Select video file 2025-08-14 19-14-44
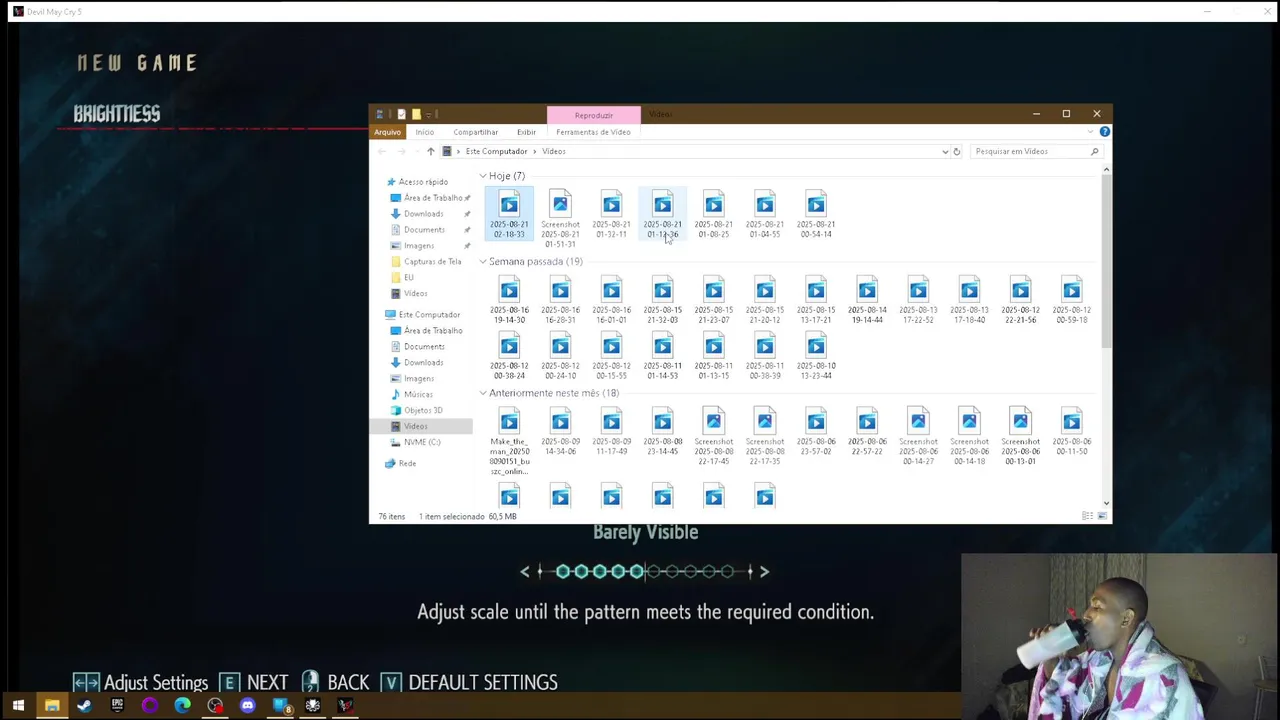 (867, 301)
